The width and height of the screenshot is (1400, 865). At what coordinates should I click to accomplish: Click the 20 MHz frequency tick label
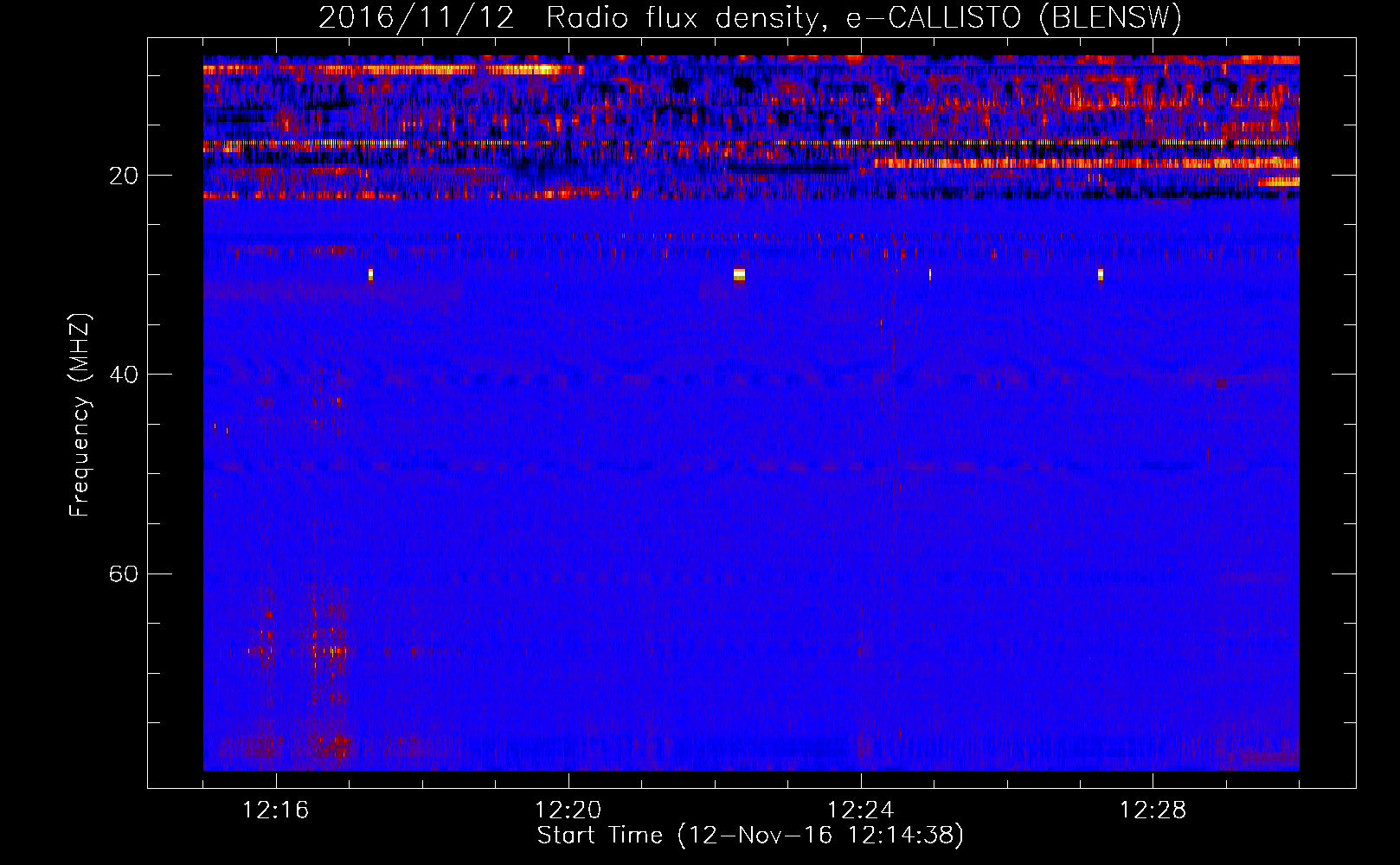pos(123,176)
